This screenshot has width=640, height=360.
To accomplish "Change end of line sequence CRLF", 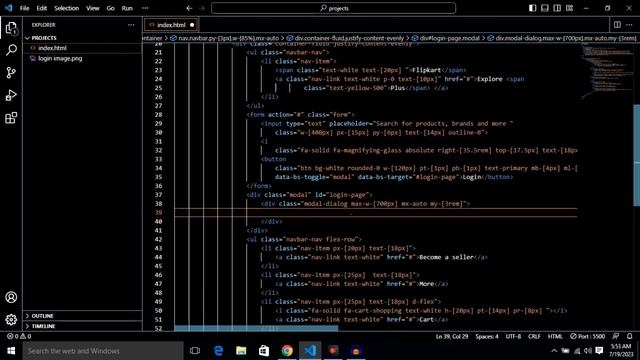I will pyautogui.click(x=534, y=336).
